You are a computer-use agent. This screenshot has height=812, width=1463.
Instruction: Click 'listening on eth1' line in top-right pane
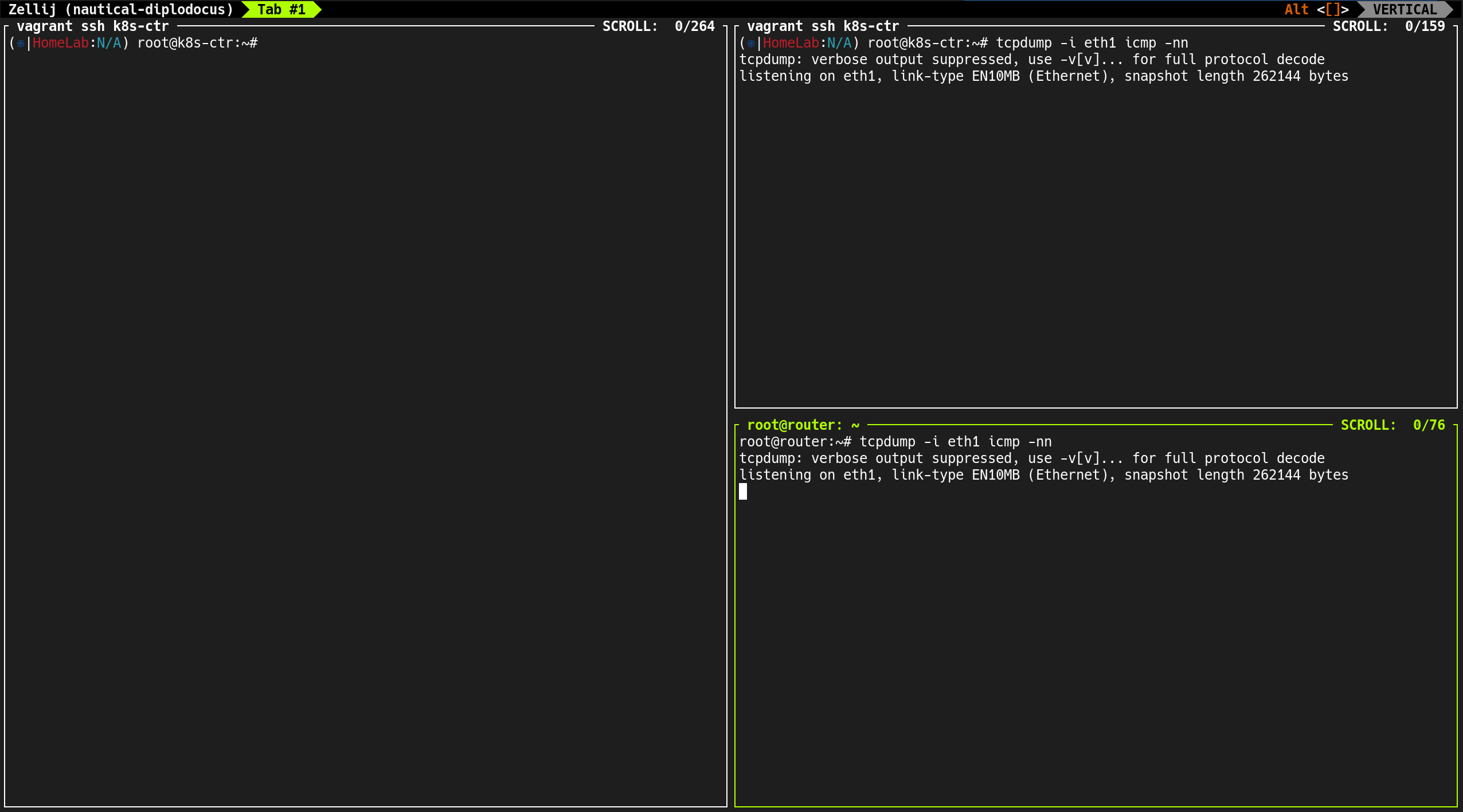click(x=1044, y=76)
